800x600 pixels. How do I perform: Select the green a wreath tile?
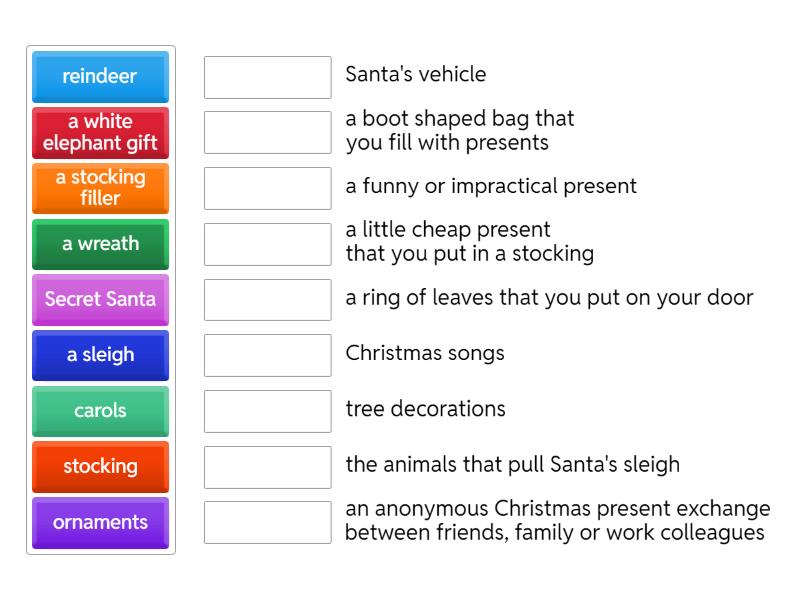(x=100, y=244)
